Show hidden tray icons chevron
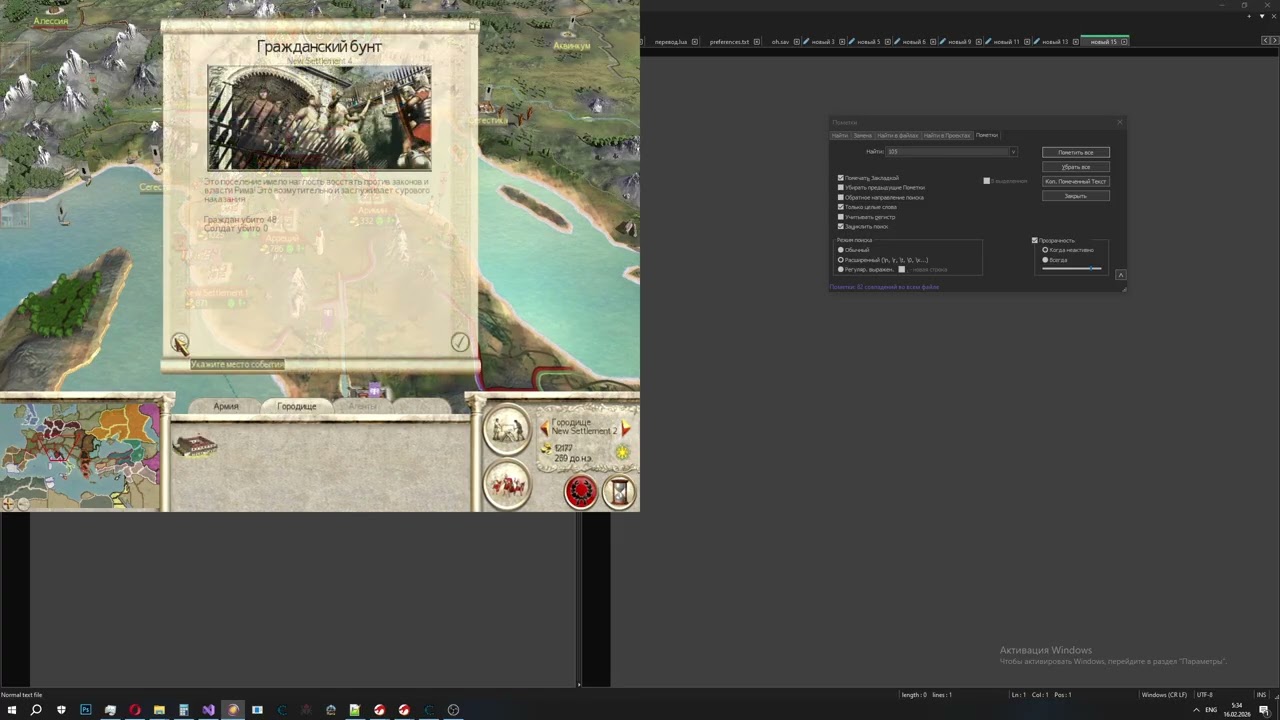The height and width of the screenshot is (720, 1280). [1196, 710]
